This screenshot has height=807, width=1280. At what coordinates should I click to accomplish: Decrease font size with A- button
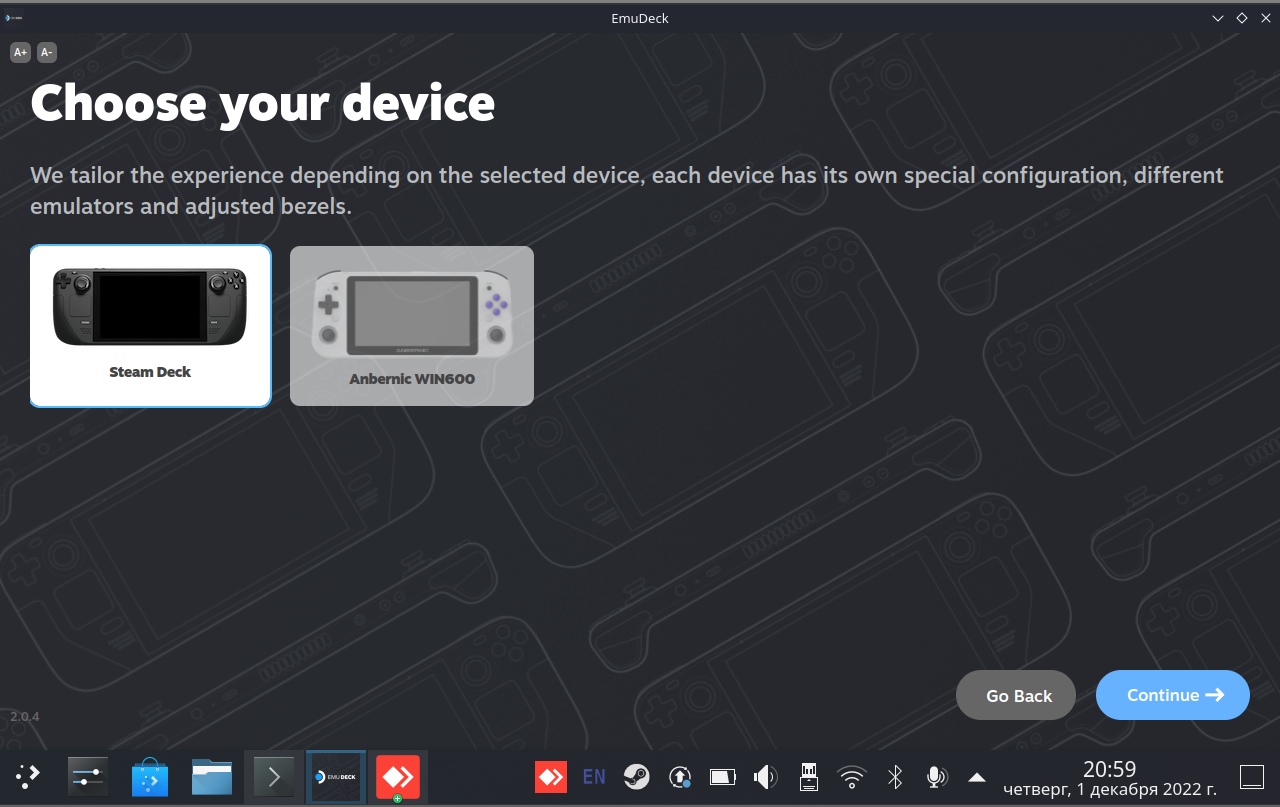point(47,52)
